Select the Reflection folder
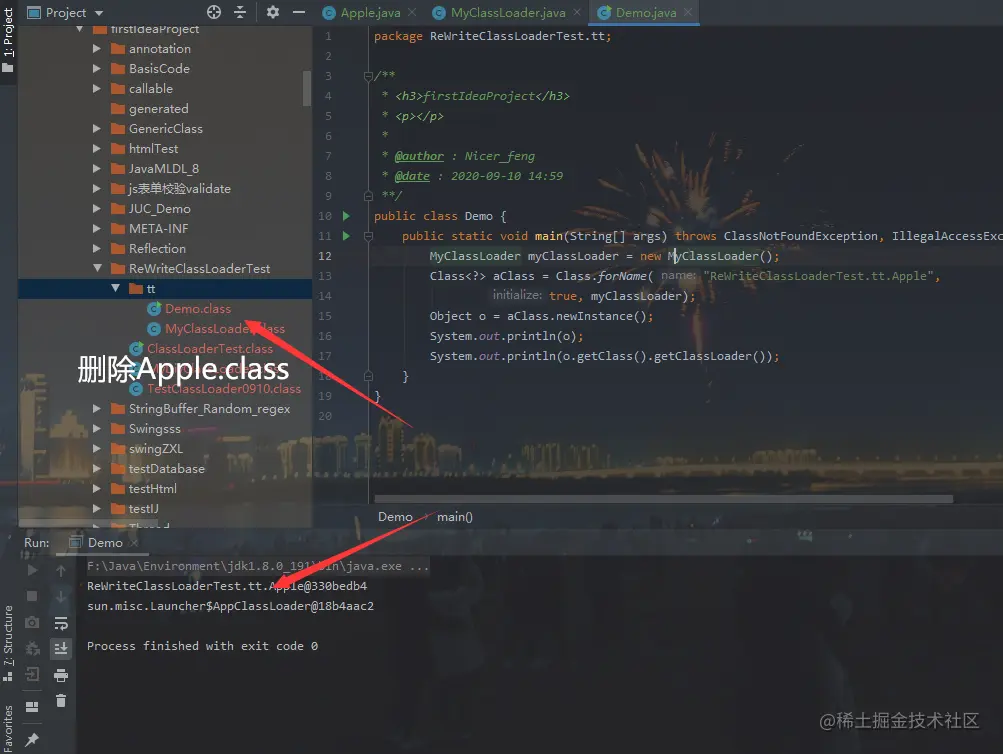 pos(157,249)
